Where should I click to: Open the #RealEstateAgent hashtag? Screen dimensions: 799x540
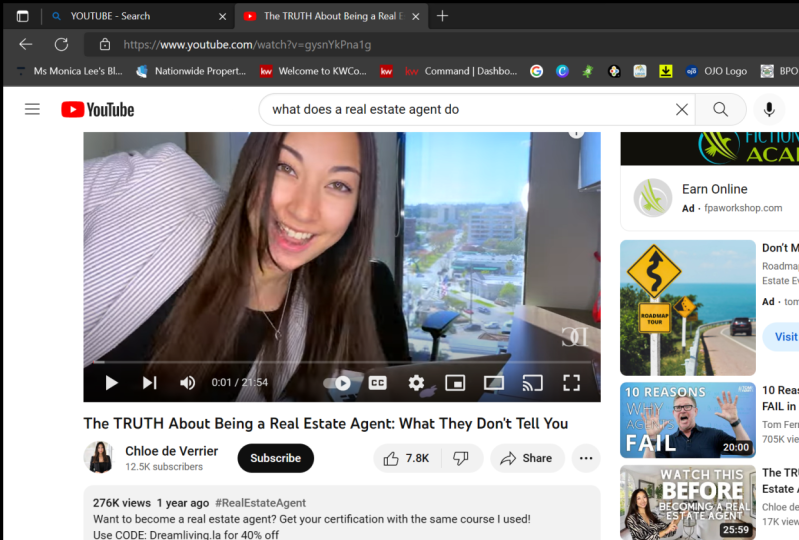[x=260, y=503]
